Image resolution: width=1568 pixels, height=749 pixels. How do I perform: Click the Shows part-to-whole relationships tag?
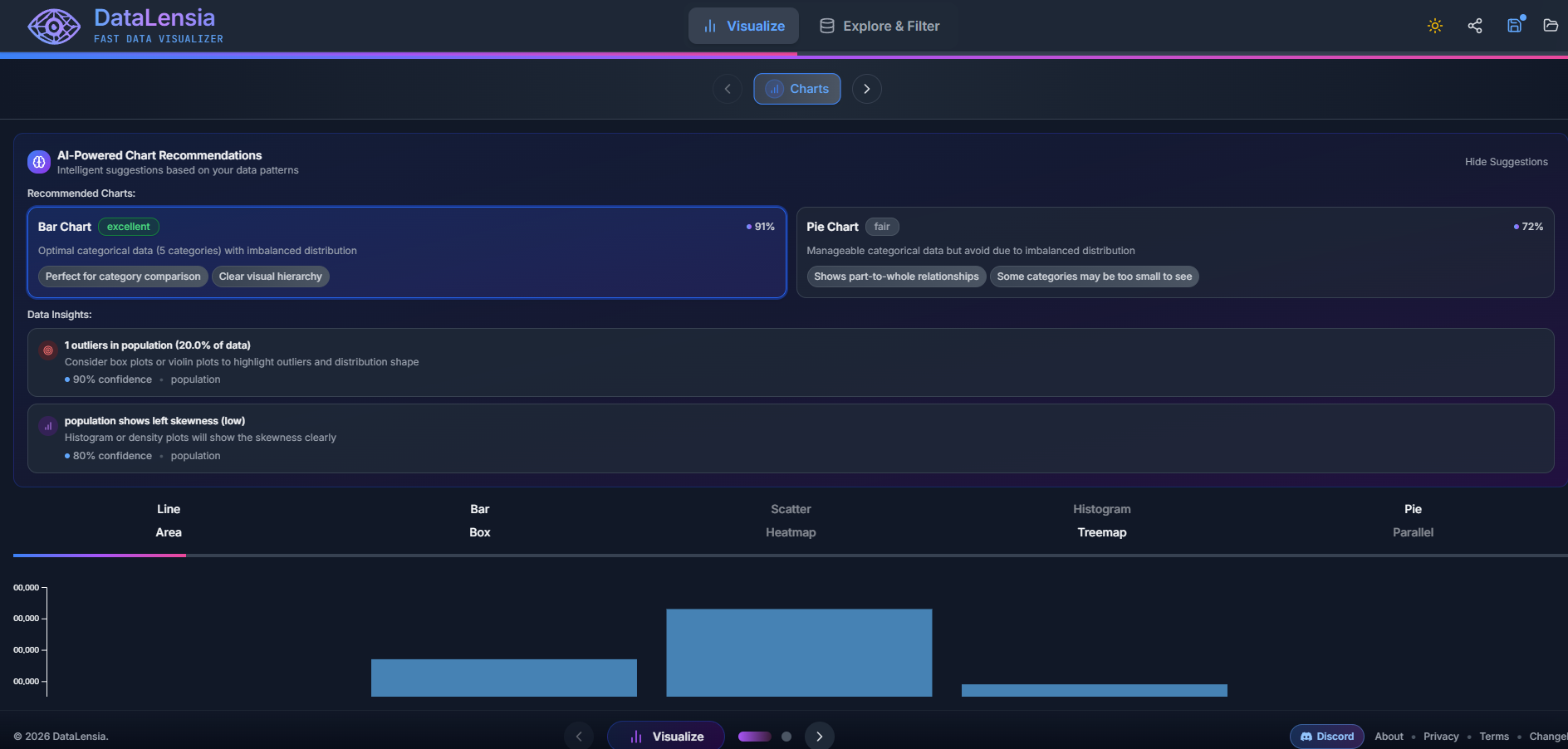[896, 277]
